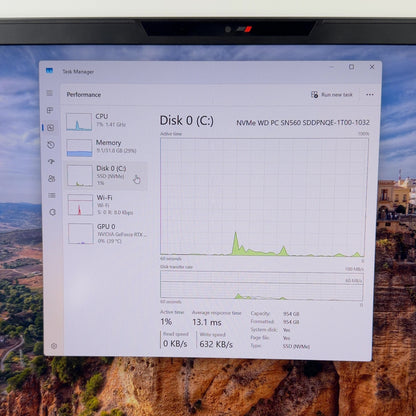Select the CPU performance entry
Screen dimensions: 416x416
(106, 121)
